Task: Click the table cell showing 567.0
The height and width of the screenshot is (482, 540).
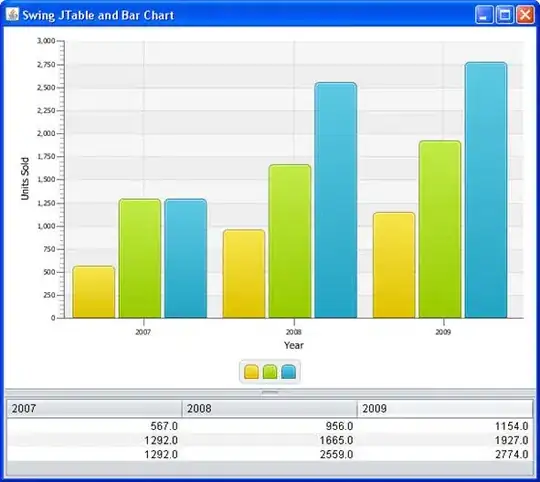Action: 94,426
